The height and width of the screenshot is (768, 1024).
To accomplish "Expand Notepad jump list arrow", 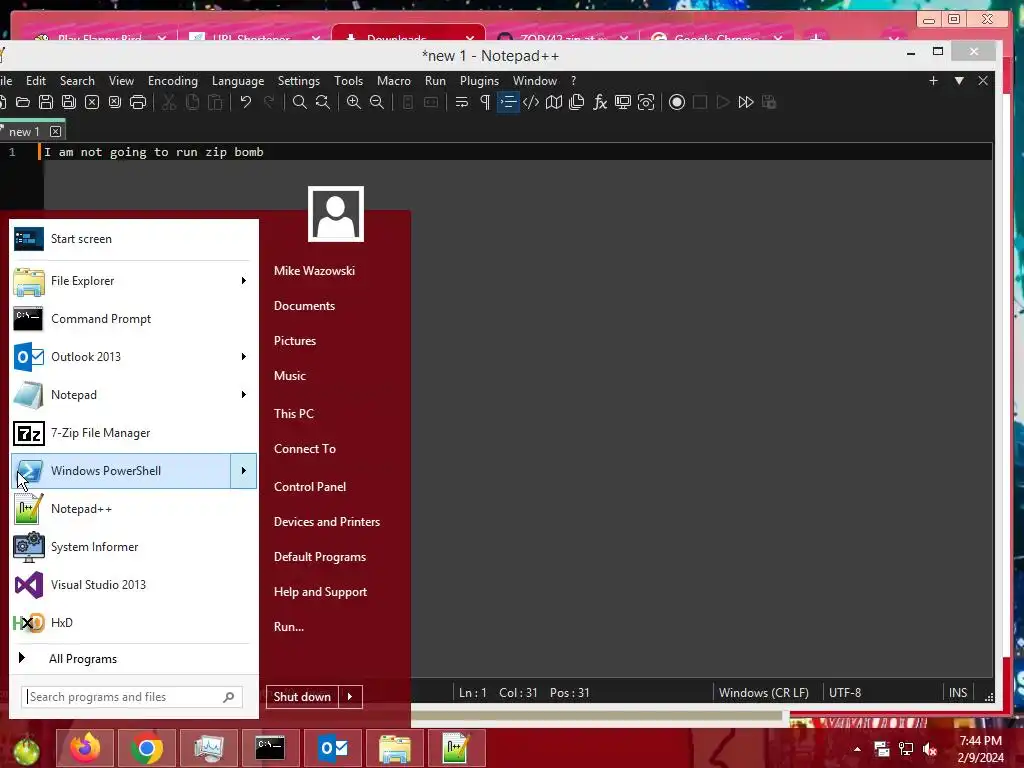I will pos(244,394).
